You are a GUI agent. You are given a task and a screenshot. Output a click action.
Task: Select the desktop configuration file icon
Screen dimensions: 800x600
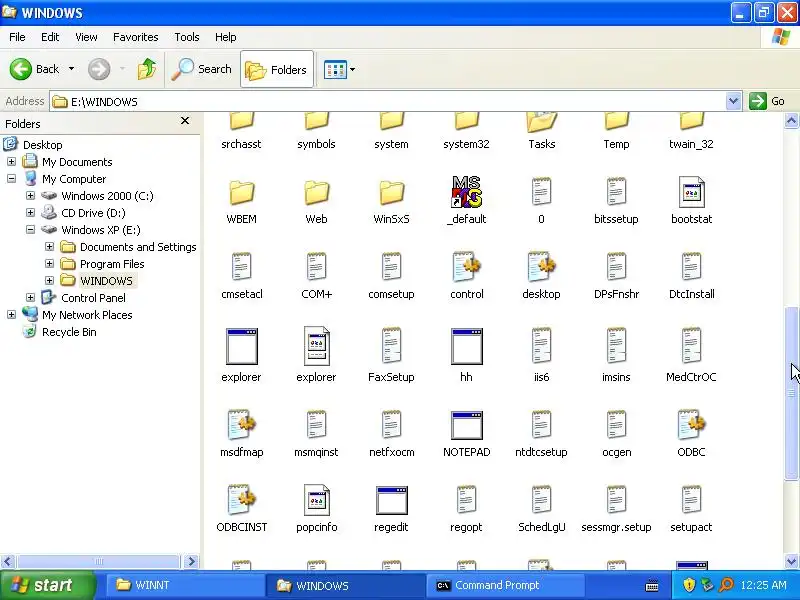coord(541,266)
